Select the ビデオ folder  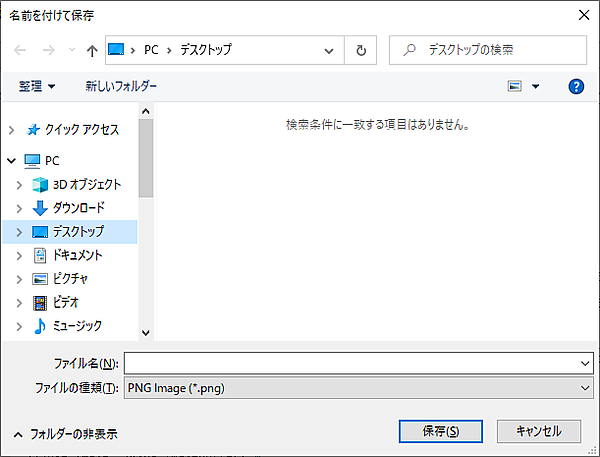point(66,302)
